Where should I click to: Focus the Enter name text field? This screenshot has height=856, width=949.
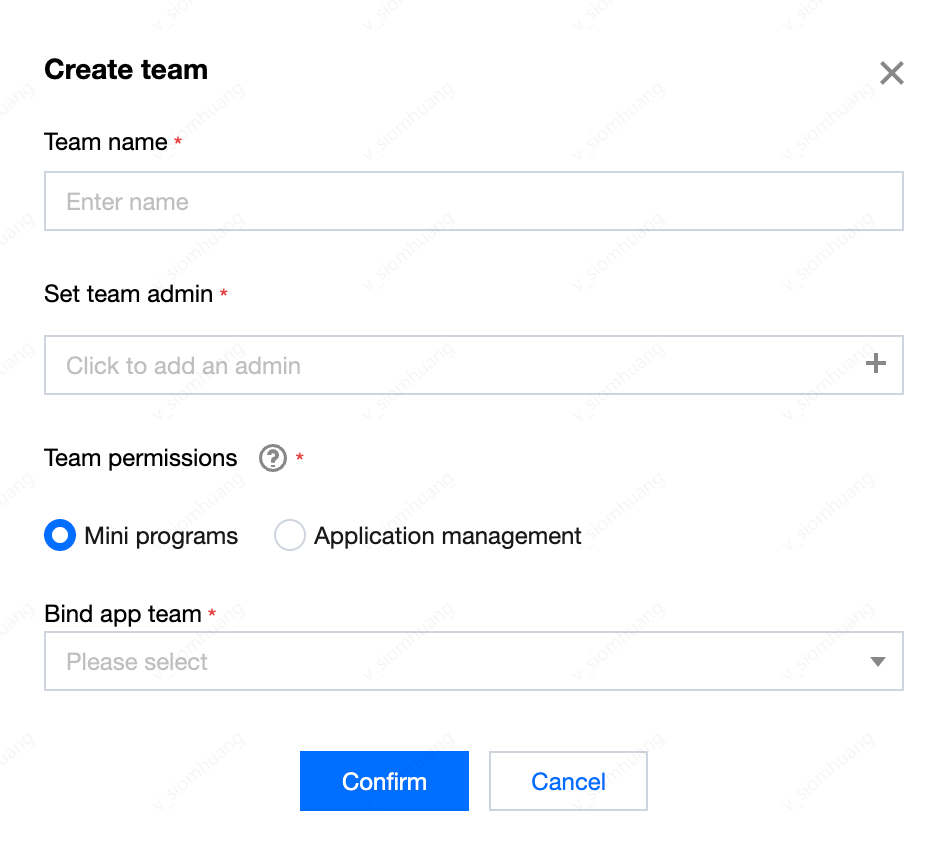coord(473,202)
